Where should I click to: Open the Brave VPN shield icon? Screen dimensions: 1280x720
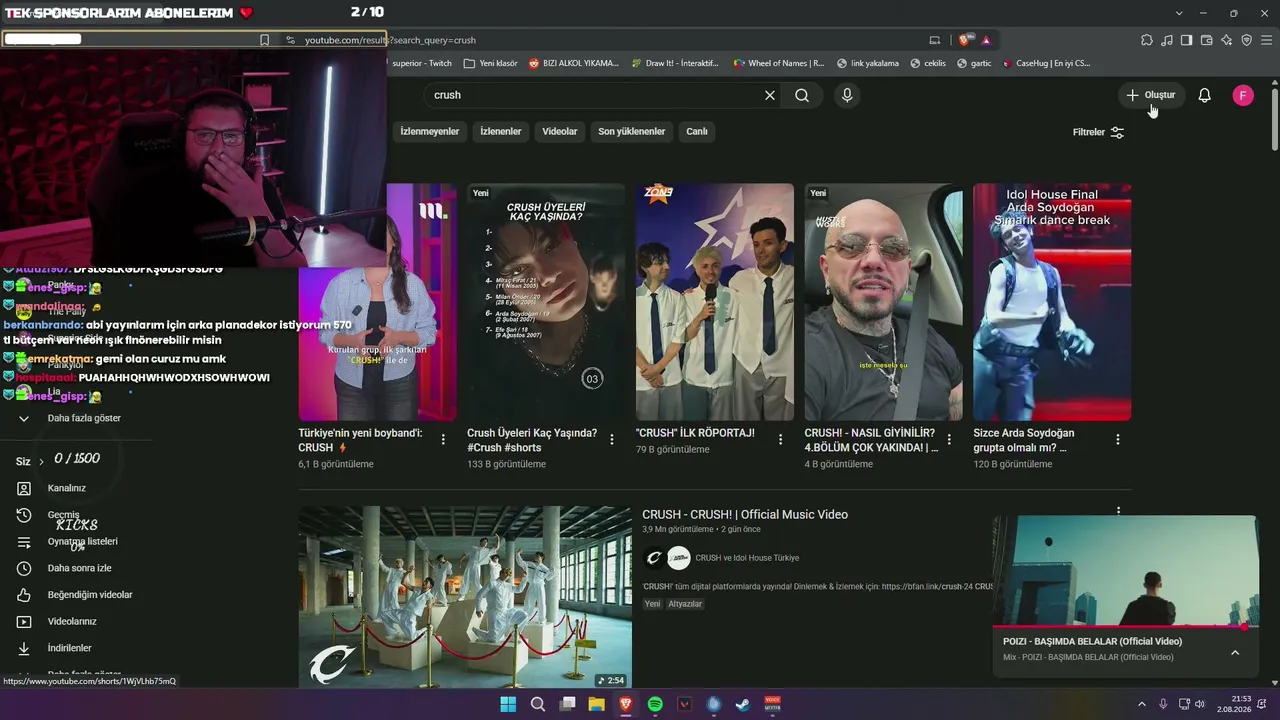tap(1246, 40)
